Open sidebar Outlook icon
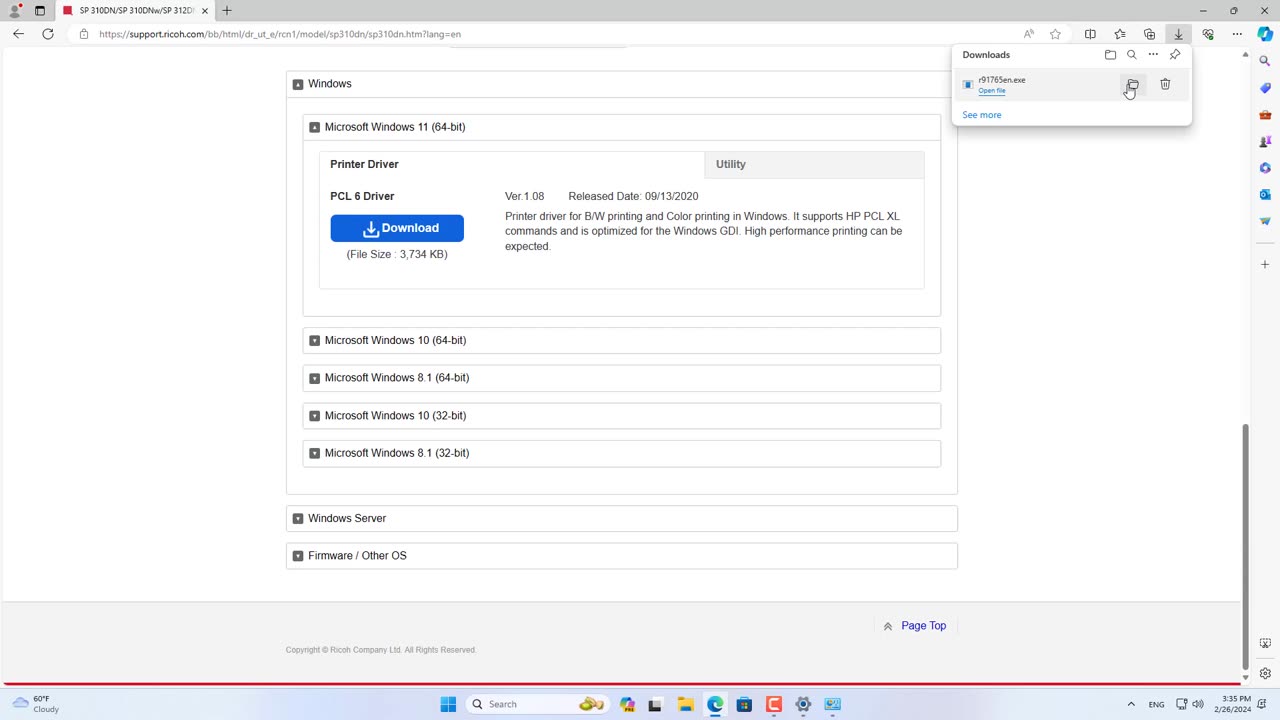 pyautogui.click(x=1265, y=194)
